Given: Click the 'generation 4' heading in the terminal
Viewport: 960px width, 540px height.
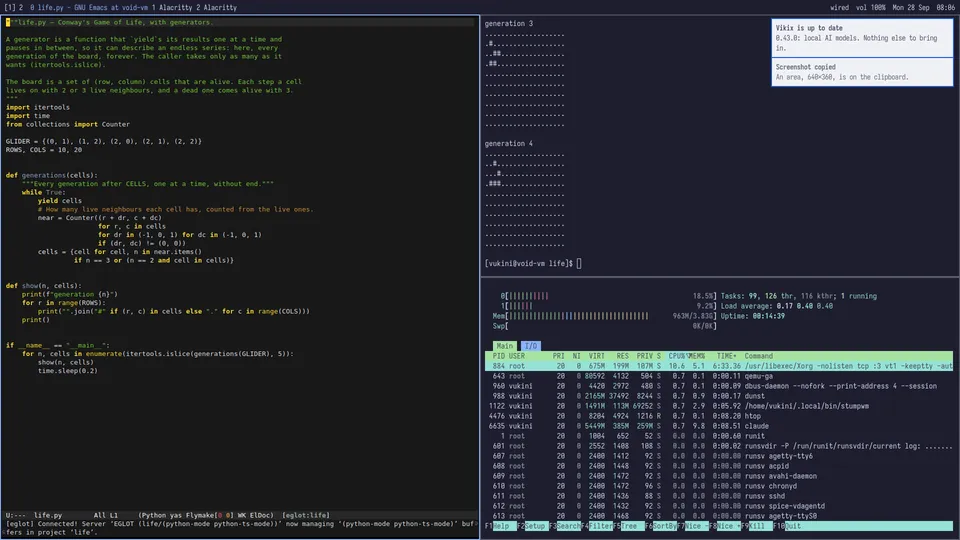Looking at the screenshot, I should [x=509, y=143].
